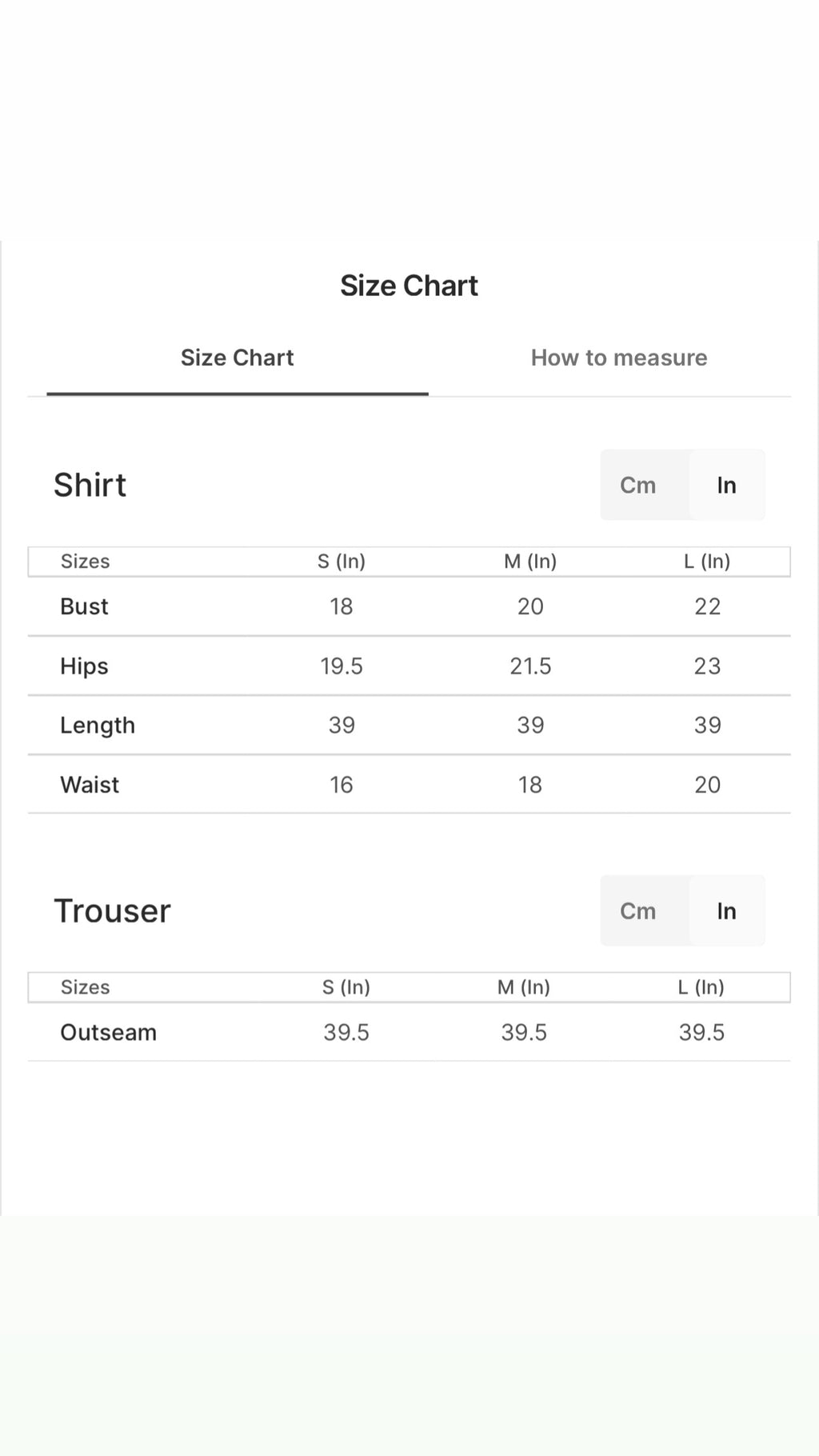819x1456 pixels.
Task: Click the Trouser S (In) column header
Action: pos(346,986)
